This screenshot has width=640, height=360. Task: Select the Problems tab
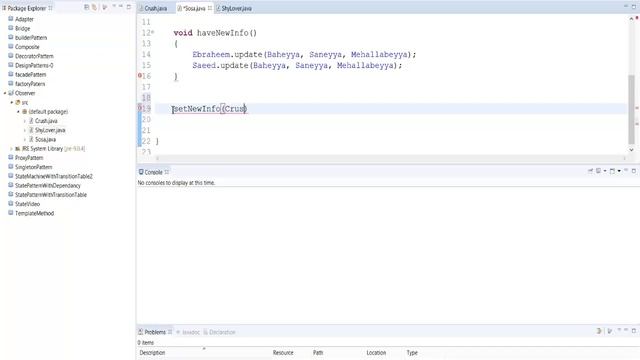pos(155,332)
